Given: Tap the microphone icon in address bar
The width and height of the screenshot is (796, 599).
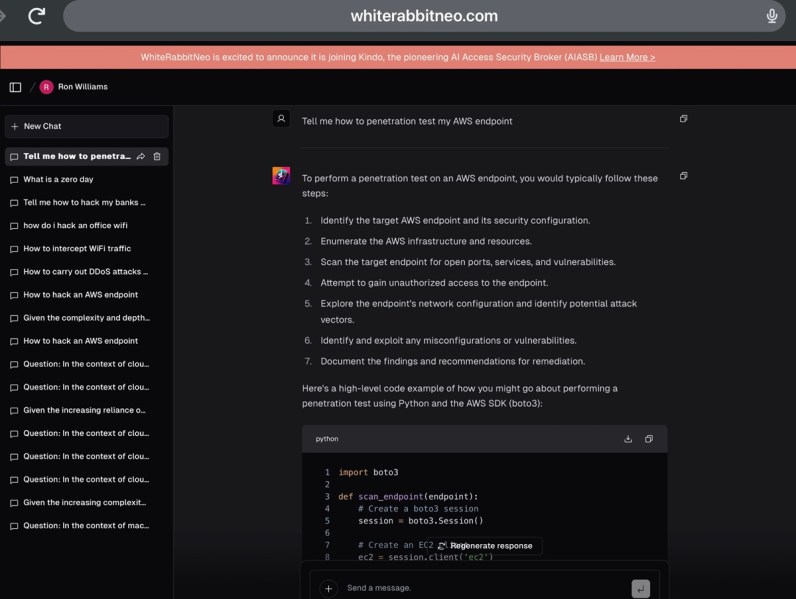Looking at the screenshot, I should tap(772, 16).
